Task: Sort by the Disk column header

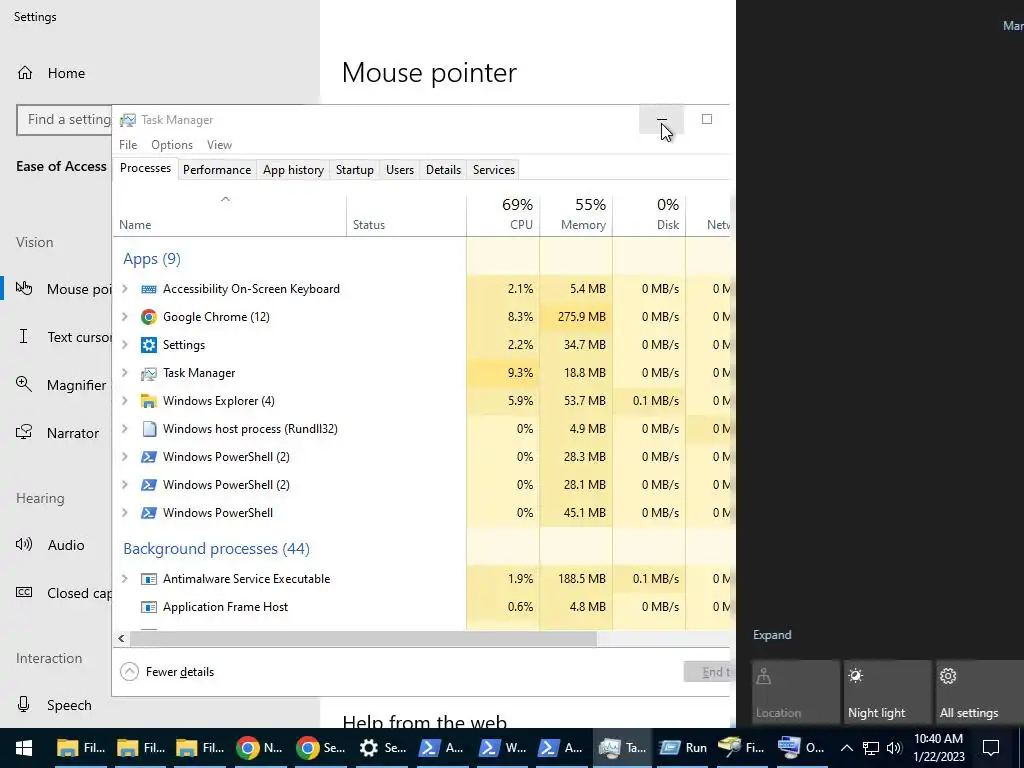Action: point(649,215)
